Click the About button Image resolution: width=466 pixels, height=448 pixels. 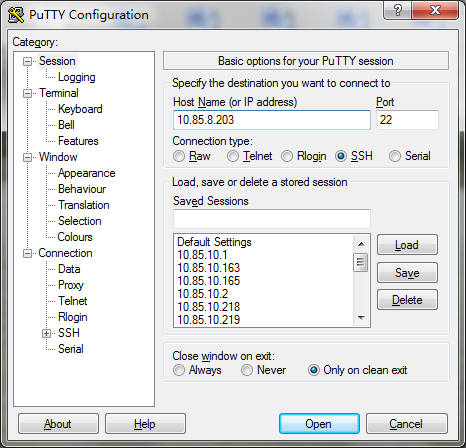(x=58, y=424)
